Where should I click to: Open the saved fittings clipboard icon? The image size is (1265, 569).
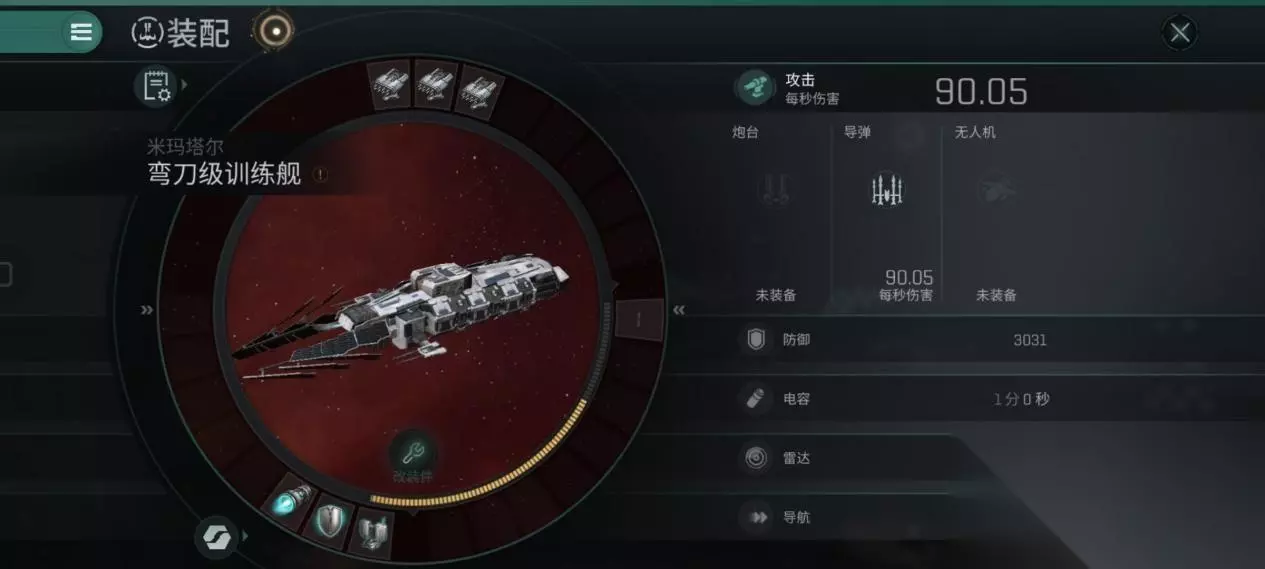point(155,86)
